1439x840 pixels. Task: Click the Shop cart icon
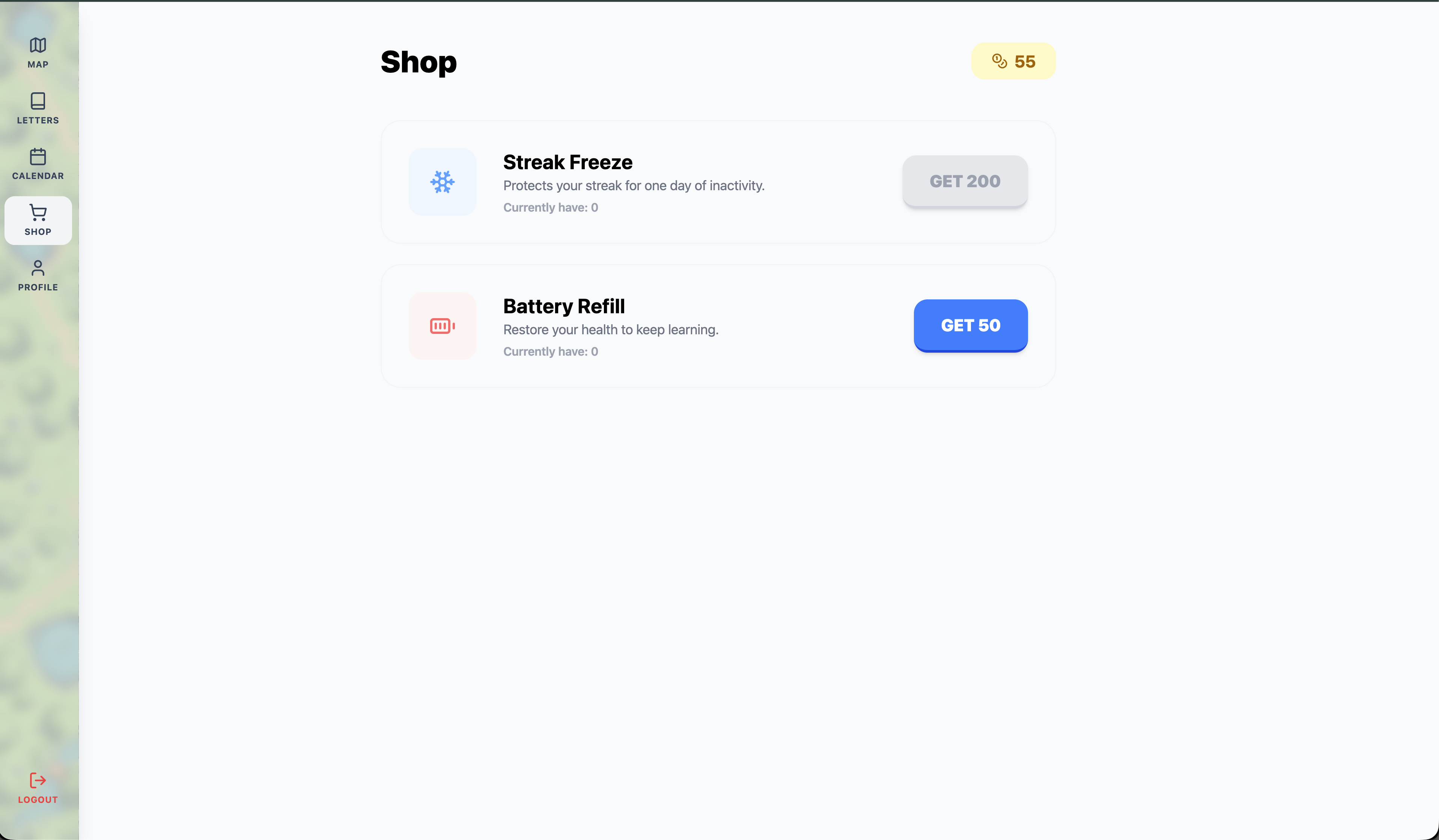(38, 212)
